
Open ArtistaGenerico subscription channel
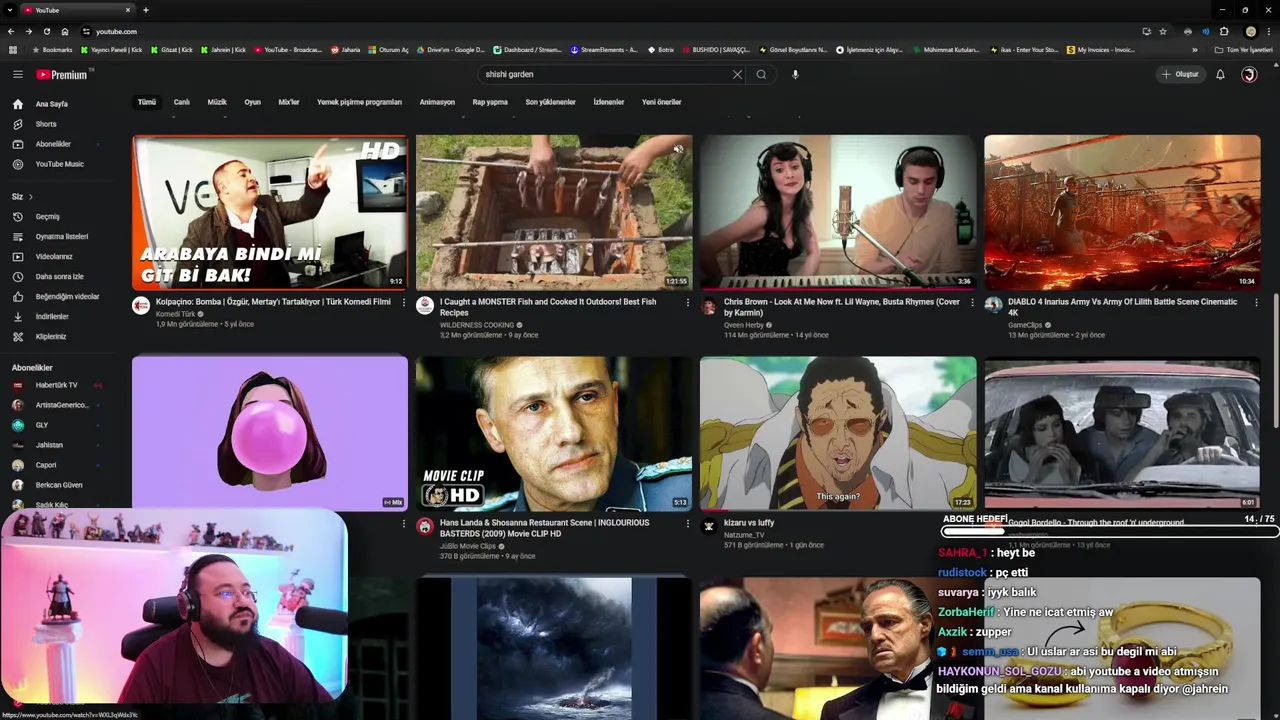tap(64, 405)
